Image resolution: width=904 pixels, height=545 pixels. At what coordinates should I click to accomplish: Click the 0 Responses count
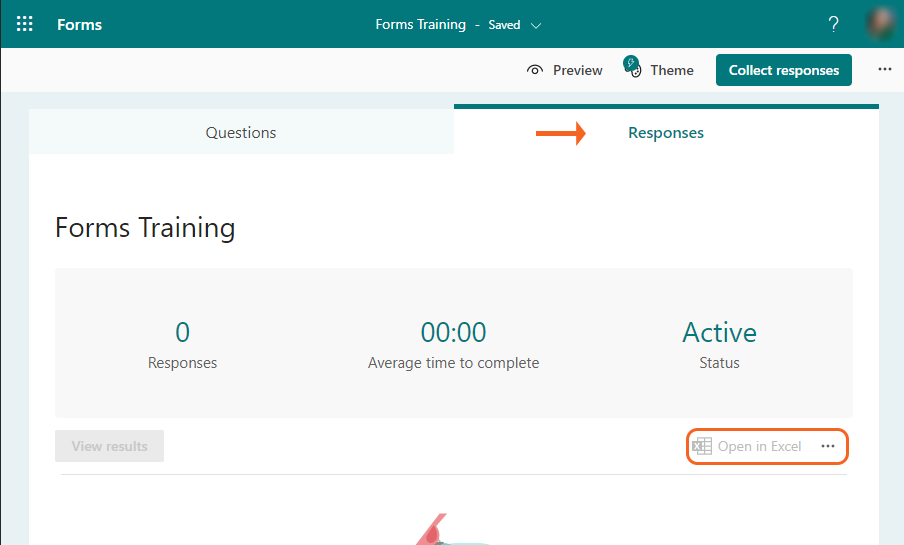[182, 332]
